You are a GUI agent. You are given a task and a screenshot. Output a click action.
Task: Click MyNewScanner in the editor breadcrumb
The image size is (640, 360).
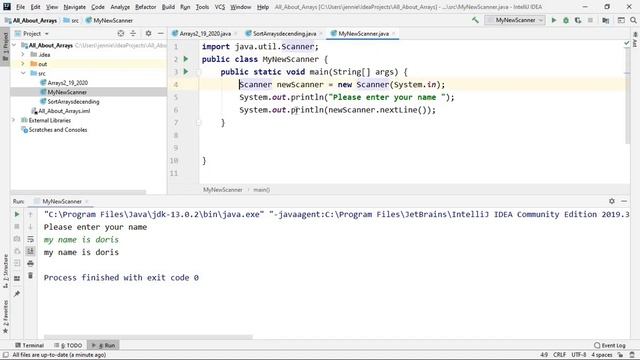[x=222, y=190]
